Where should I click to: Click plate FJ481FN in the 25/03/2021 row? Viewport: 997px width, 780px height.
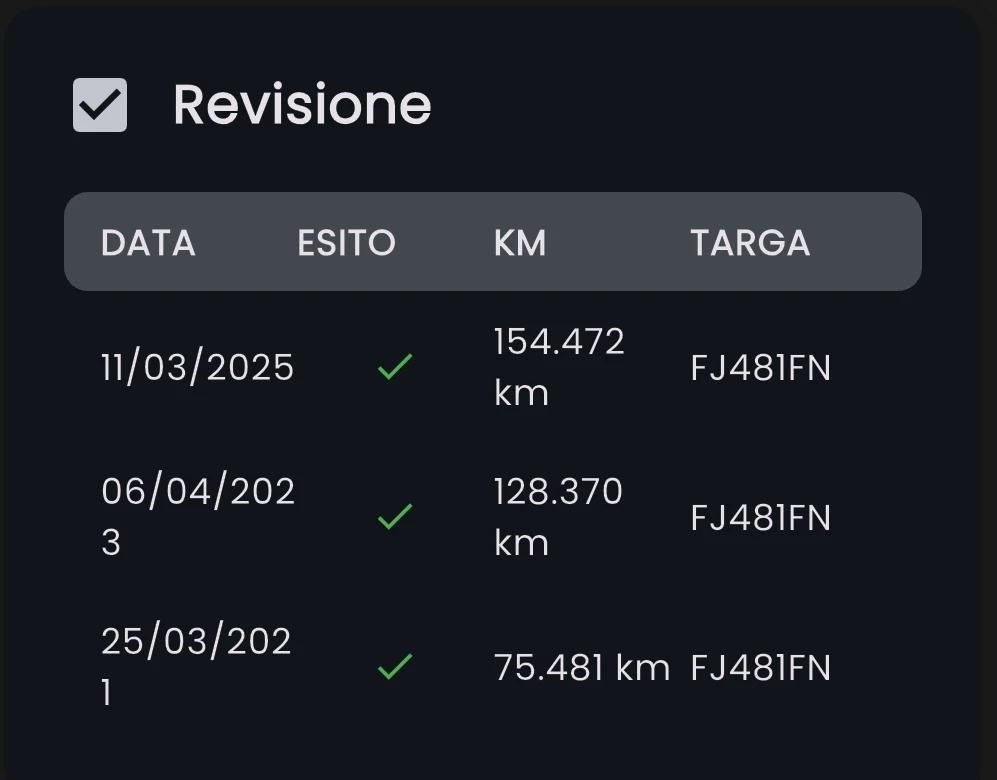click(760, 668)
